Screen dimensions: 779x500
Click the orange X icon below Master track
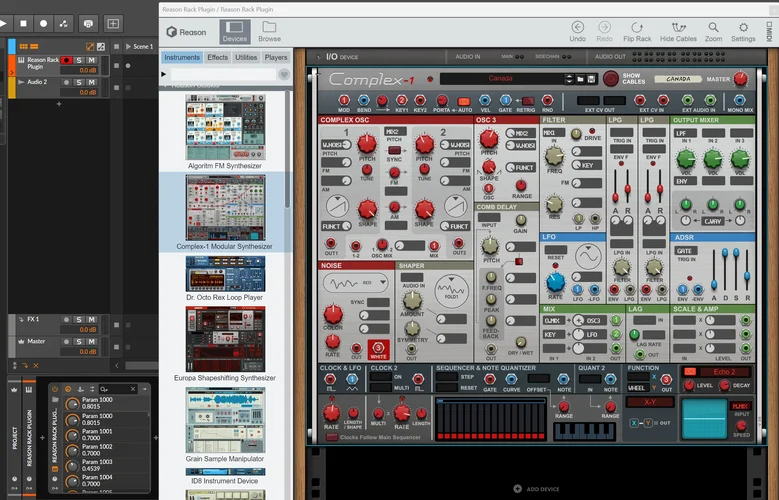pyautogui.click(x=36, y=365)
